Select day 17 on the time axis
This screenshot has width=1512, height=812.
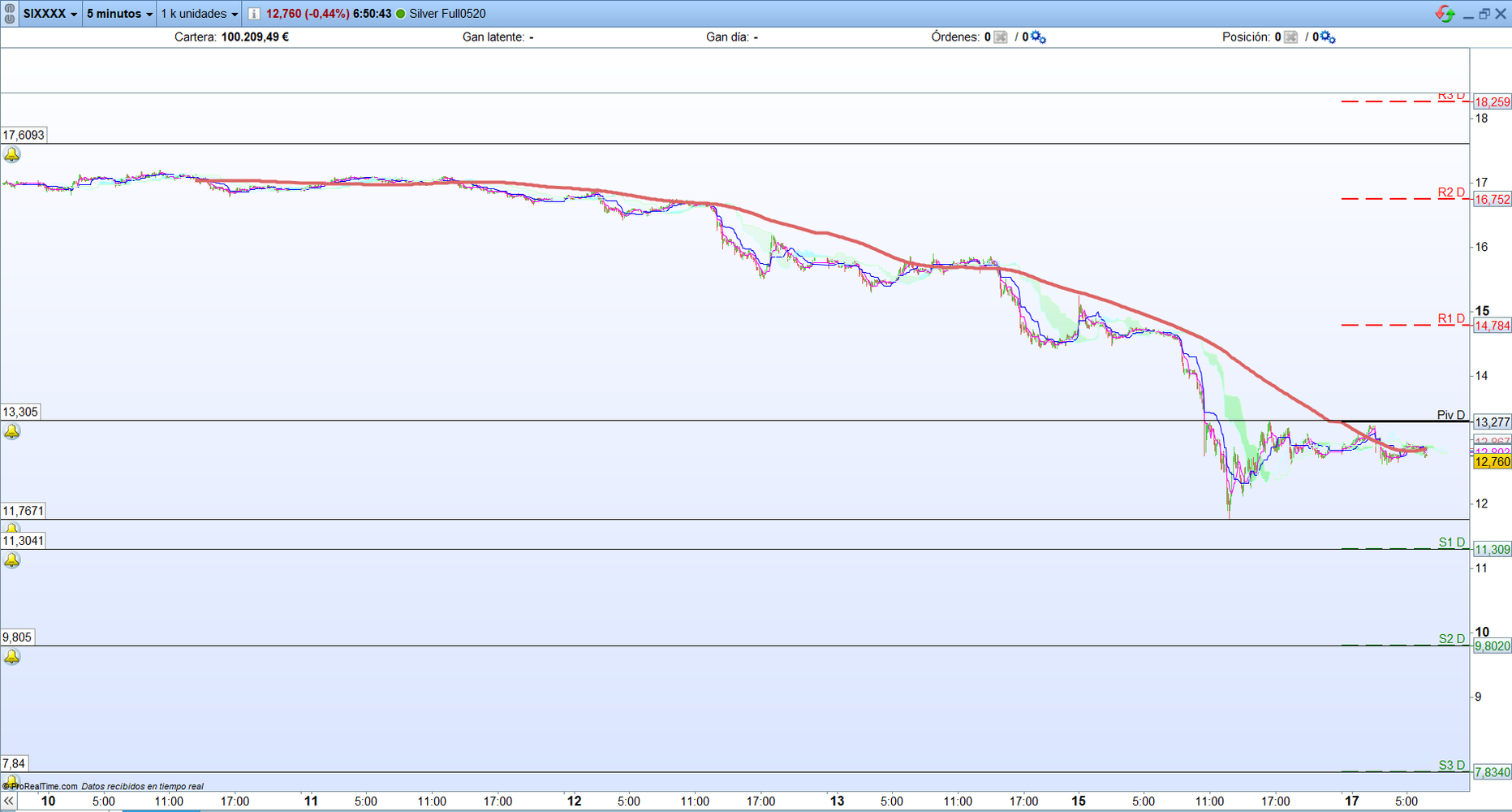[x=1353, y=801]
